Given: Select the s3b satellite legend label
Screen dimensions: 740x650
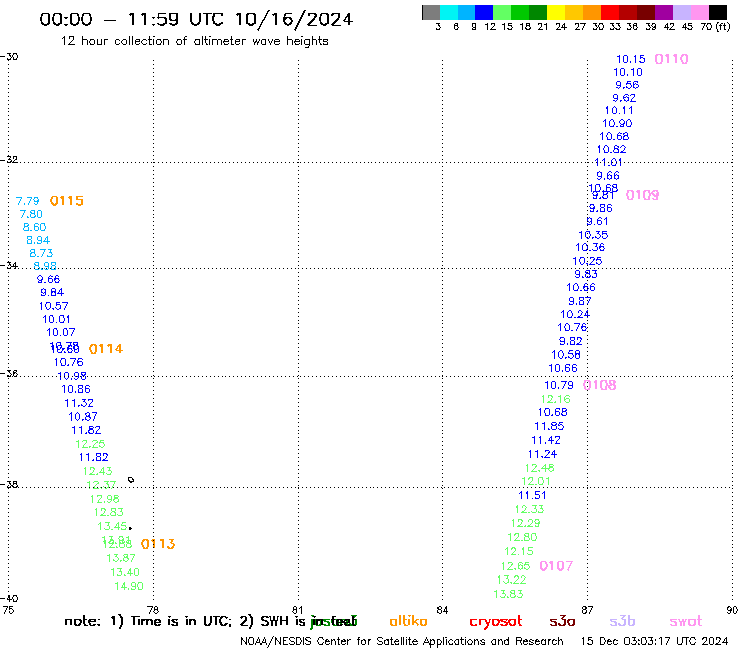Looking at the screenshot, I should 622,621.
